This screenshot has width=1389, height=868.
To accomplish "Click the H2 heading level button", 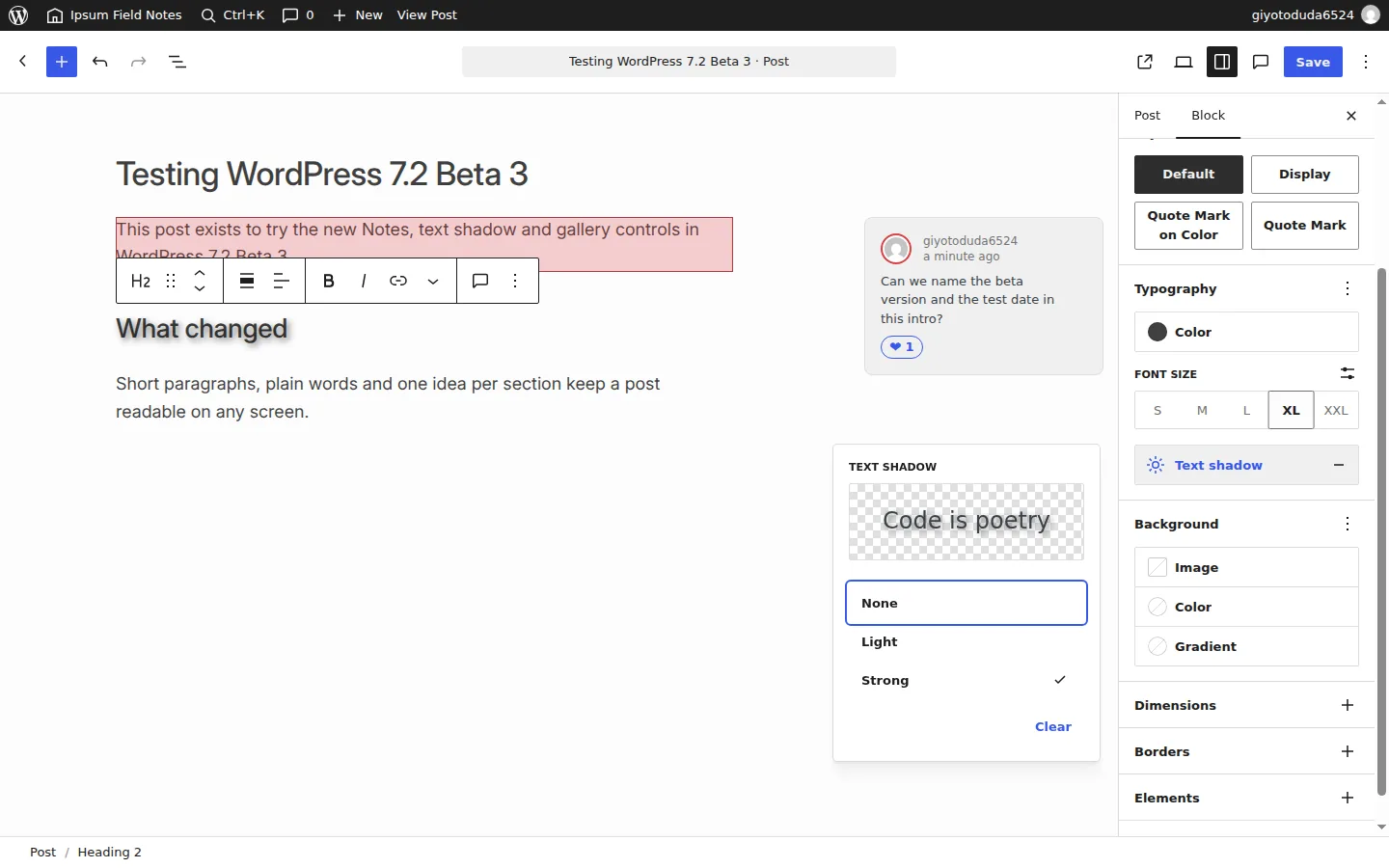I will 141,281.
